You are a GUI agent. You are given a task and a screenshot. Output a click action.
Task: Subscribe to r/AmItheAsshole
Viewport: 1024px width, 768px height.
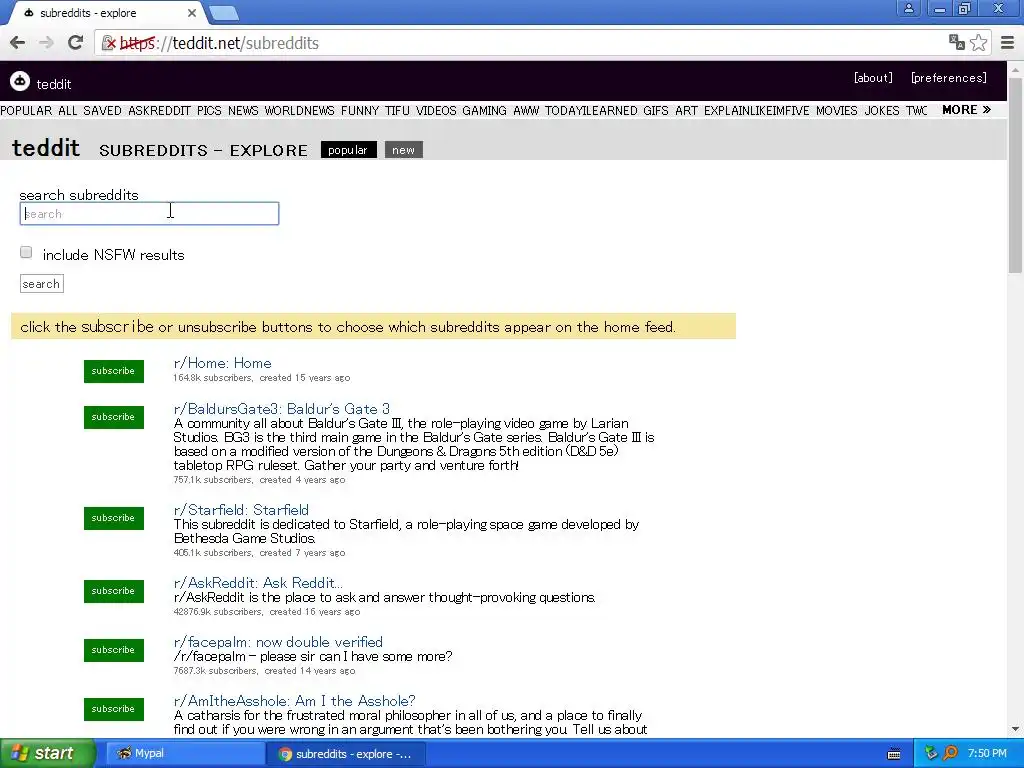point(114,709)
